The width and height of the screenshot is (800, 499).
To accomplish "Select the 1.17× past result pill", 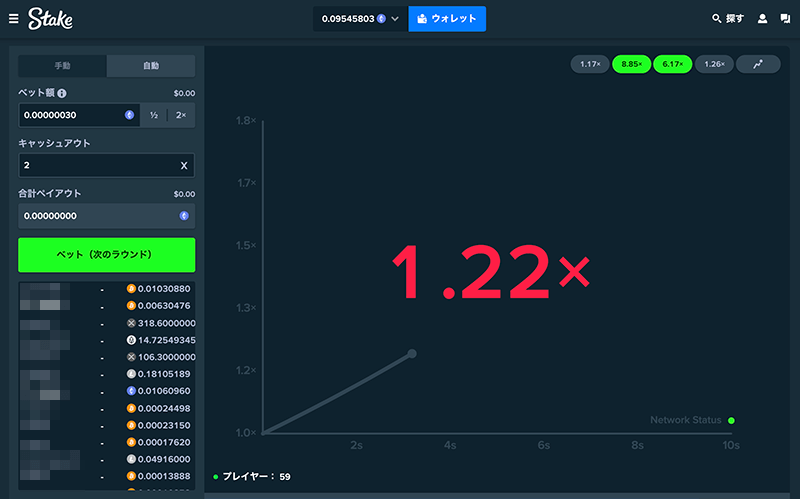I will point(590,64).
